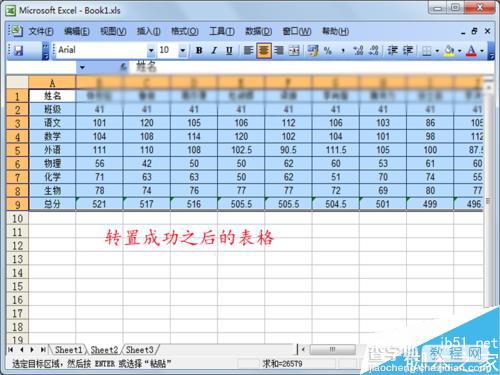This screenshot has width=500, height=375.
Task: Open the 编辑(E) menu
Action: point(77,32)
